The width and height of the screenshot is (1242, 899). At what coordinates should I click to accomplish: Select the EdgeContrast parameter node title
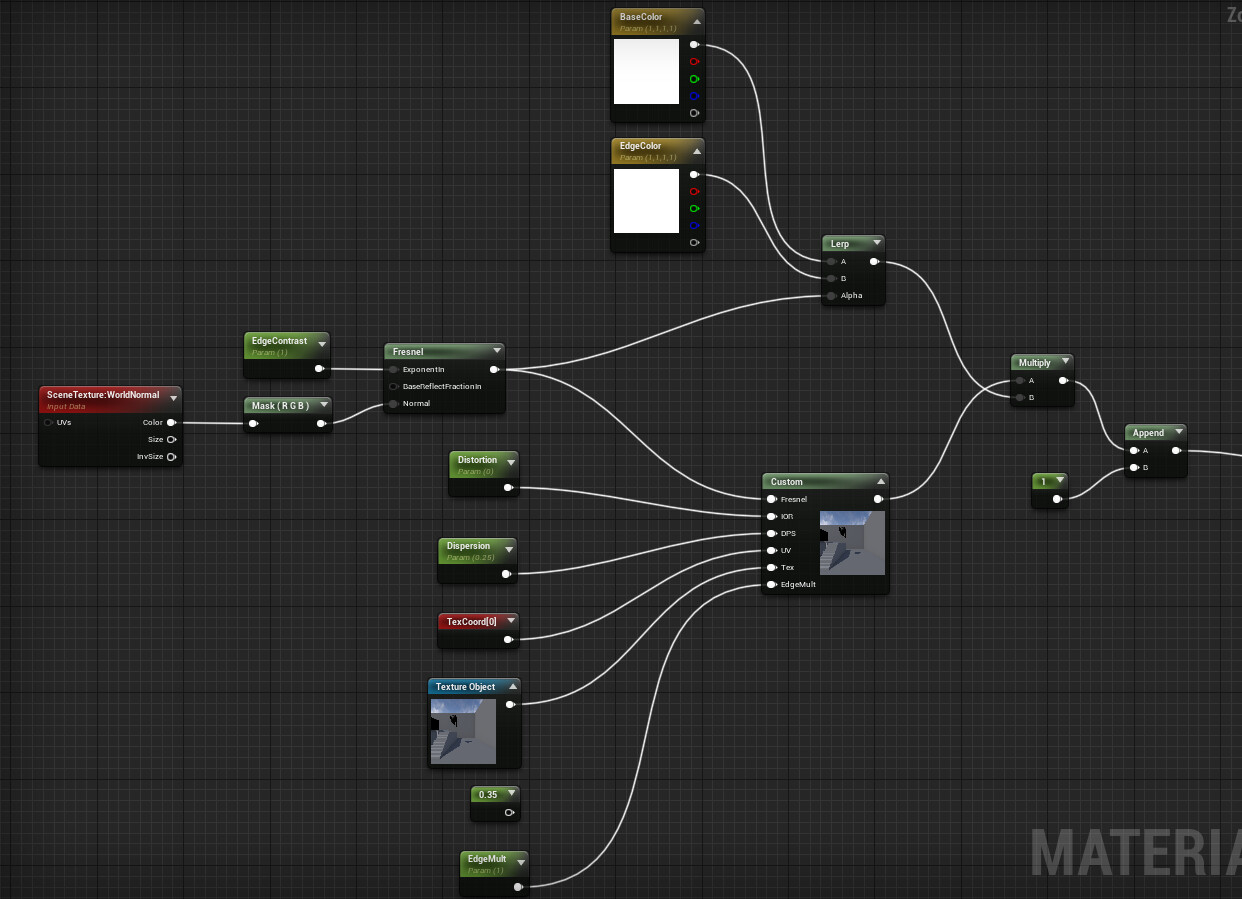pos(279,341)
